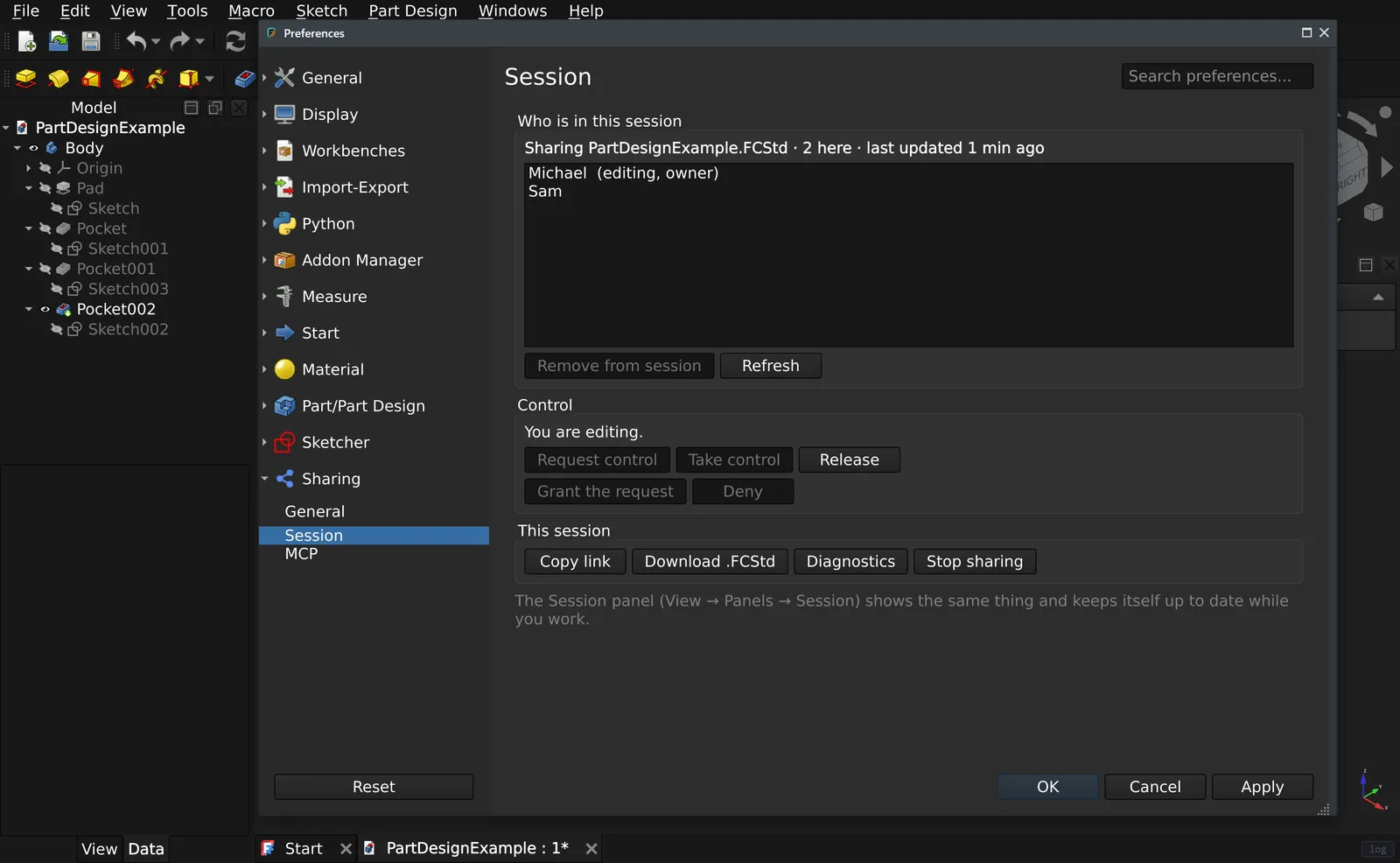The width and height of the screenshot is (1400, 863).
Task: Toggle visibility of Body in tree
Action: pyautogui.click(x=33, y=148)
